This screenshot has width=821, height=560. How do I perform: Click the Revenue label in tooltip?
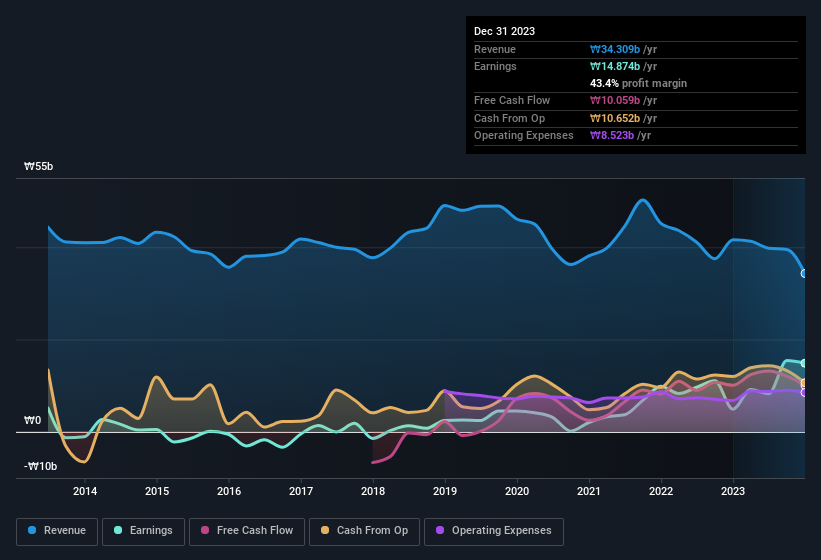tap(495, 49)
